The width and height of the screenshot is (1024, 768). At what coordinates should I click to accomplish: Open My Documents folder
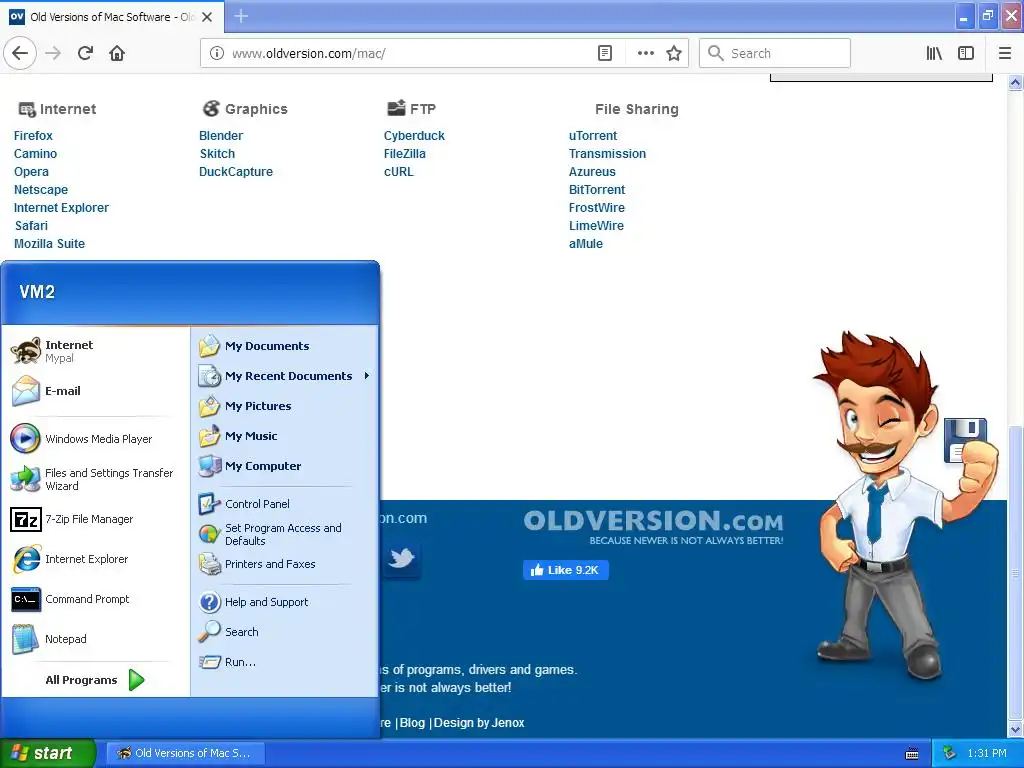pyautogui.click(x=284, y=345)
